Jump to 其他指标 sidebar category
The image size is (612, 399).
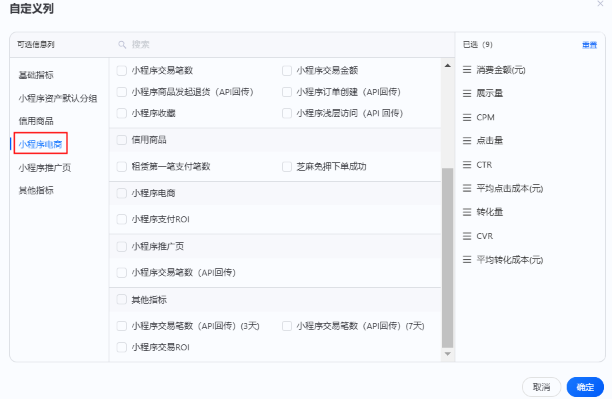tap(36, 191)
